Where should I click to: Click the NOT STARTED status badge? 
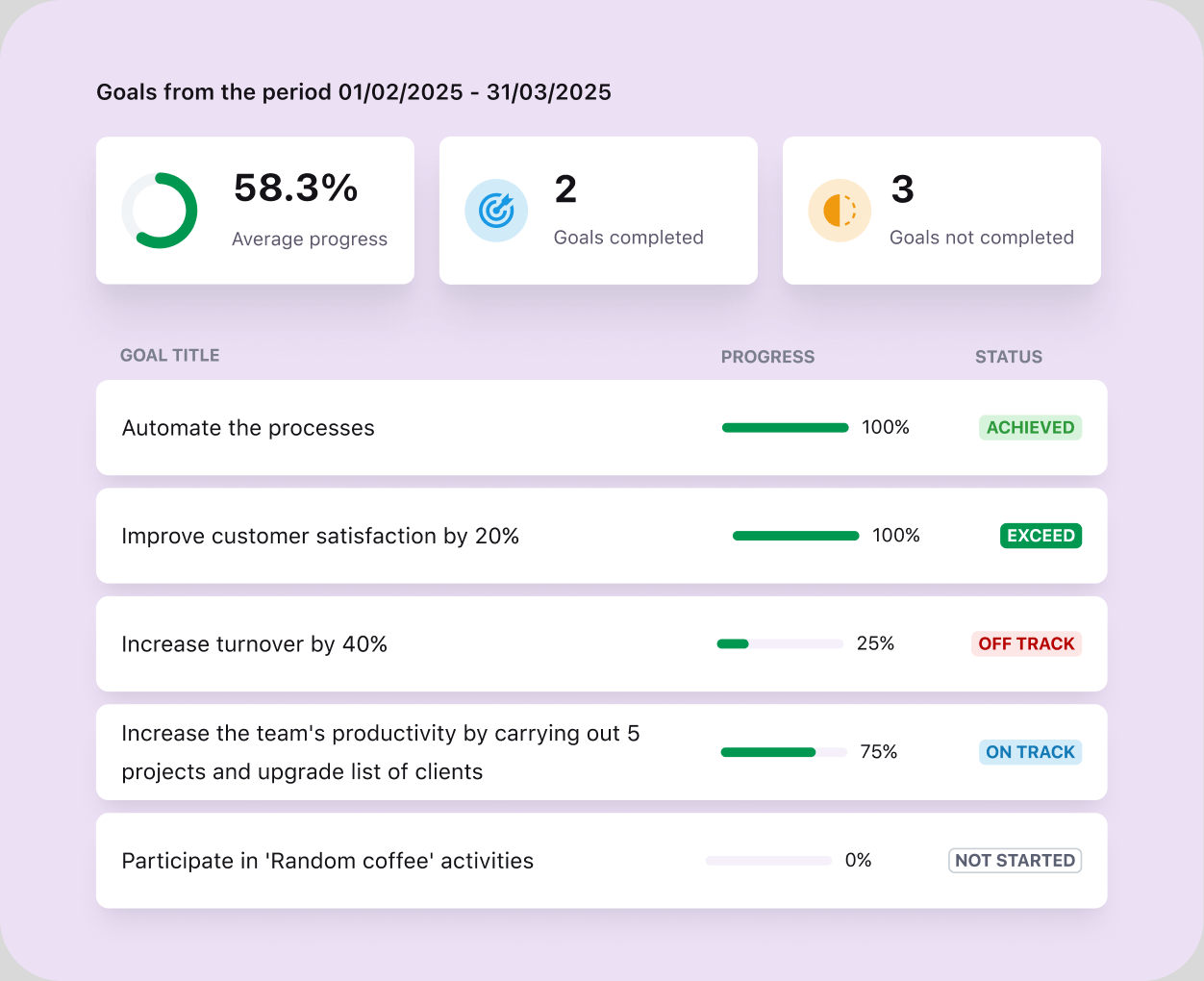point(1015,861)
